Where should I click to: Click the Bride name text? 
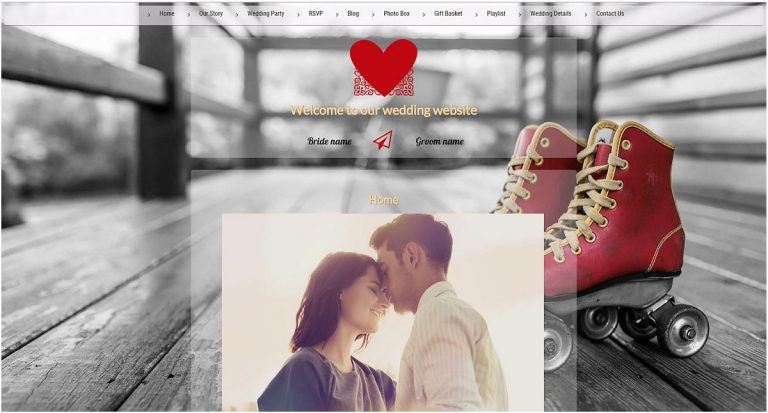[329, 142]
